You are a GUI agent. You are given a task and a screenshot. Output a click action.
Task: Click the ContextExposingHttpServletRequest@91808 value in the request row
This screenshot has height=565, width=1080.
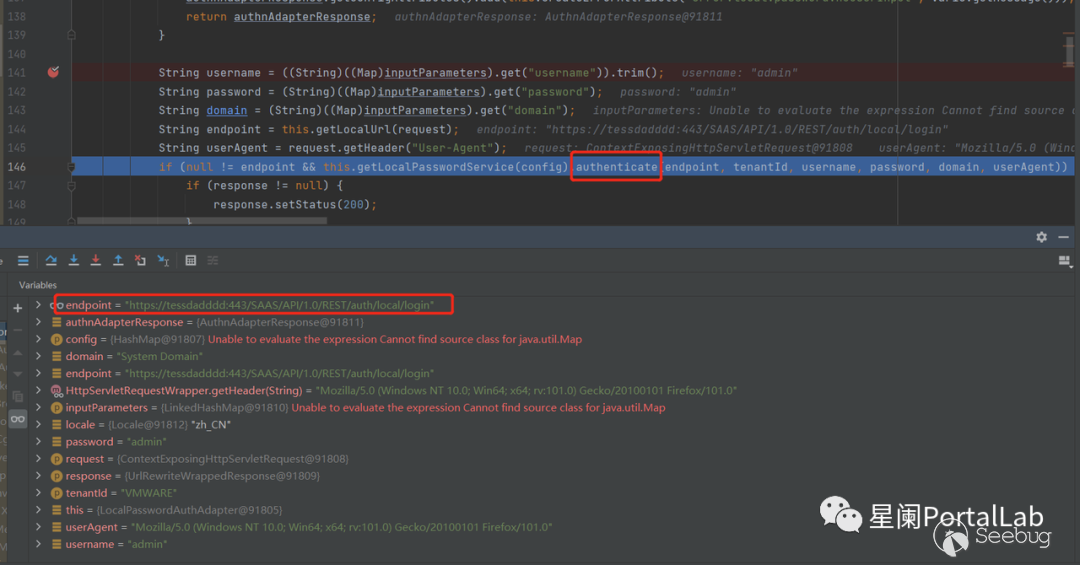tap(233, 459)
